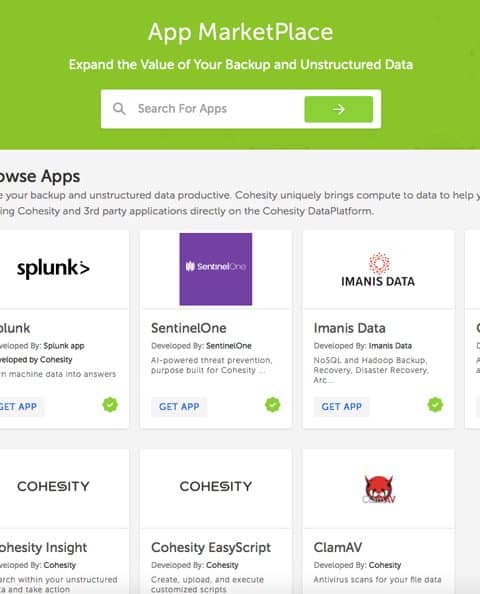Open the Splunk logo thumbnail
This screenshot has height=594, width=480.
coord(53,268)
